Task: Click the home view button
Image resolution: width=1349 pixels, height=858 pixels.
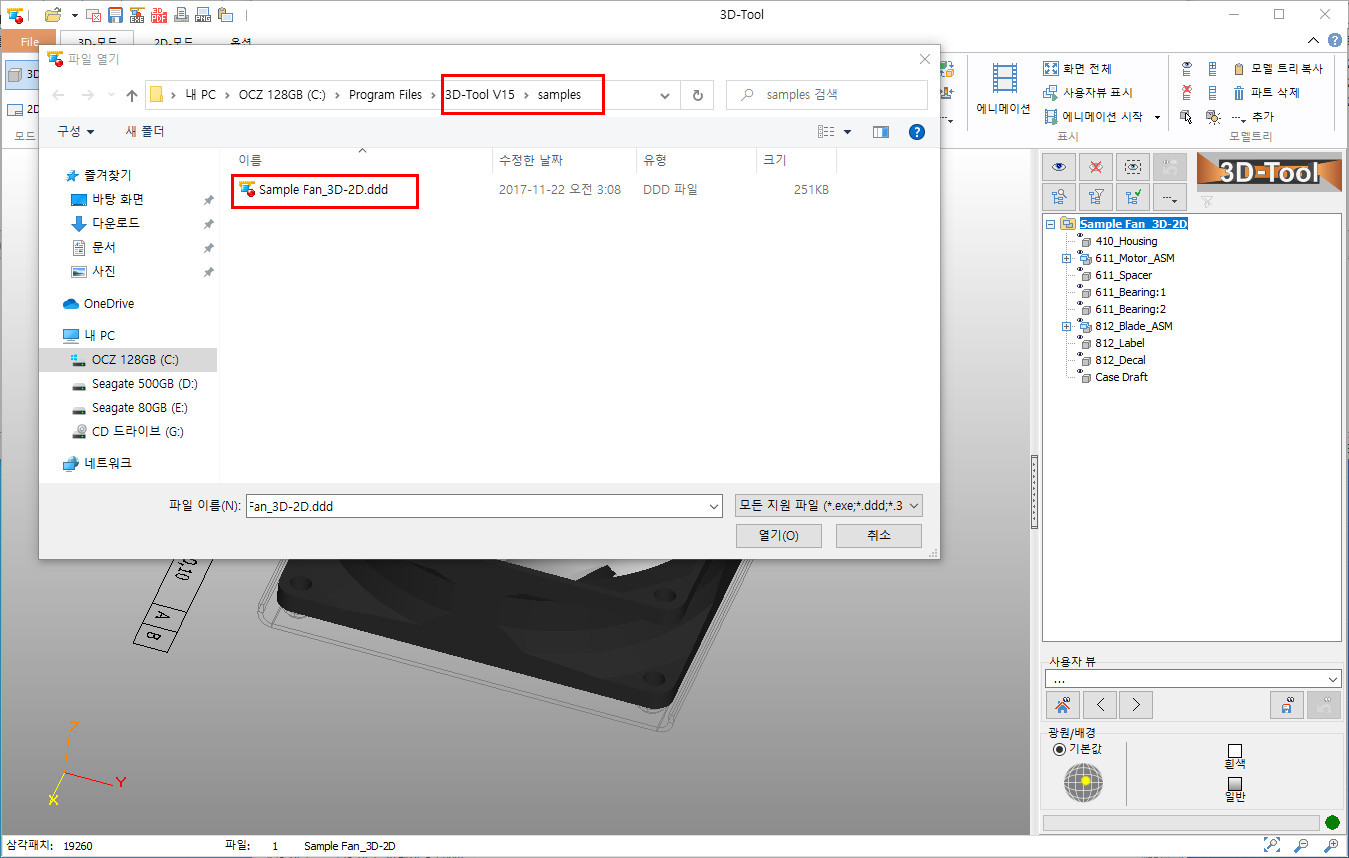Action: [1062, 704]
